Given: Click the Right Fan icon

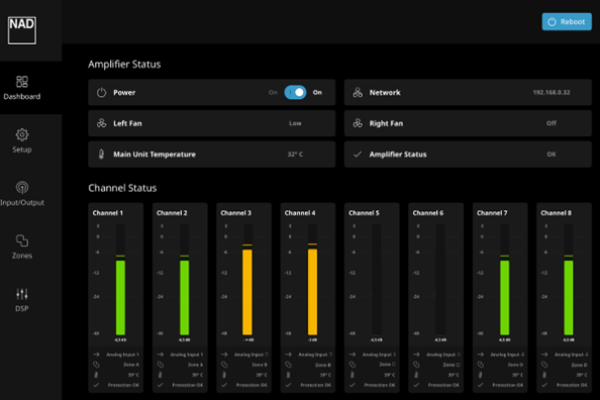Looking at the screenshot, I should 358,123.
